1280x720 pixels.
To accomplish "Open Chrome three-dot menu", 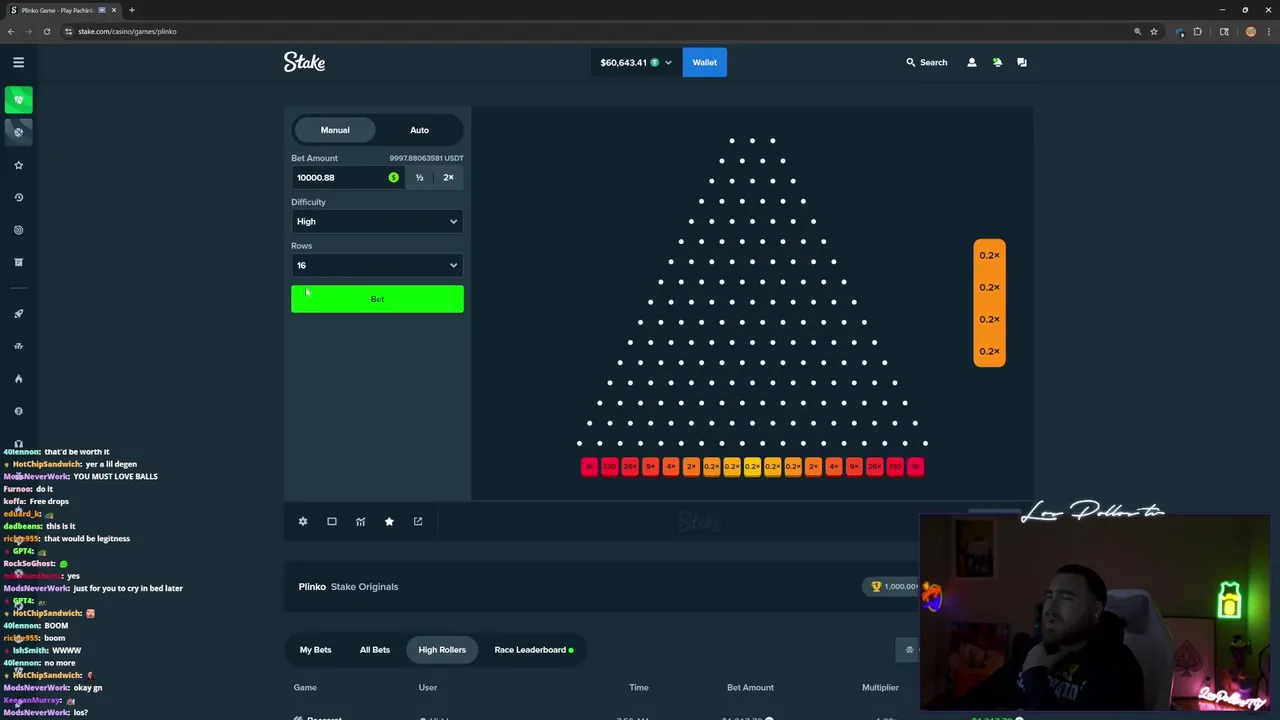I will [1268, 31].
